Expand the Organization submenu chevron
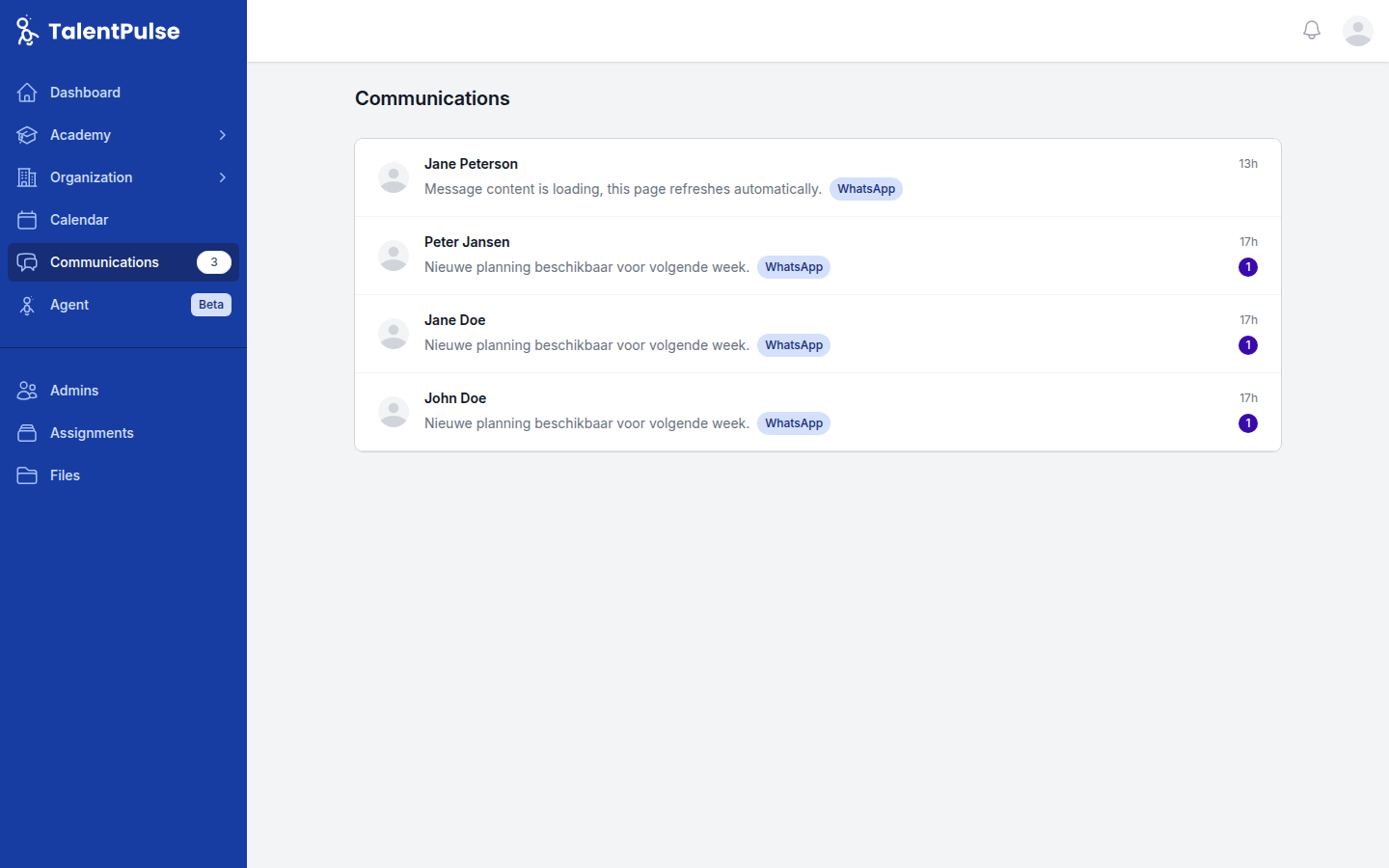This screenshot has width=1389, height=868. pos(222,177)
